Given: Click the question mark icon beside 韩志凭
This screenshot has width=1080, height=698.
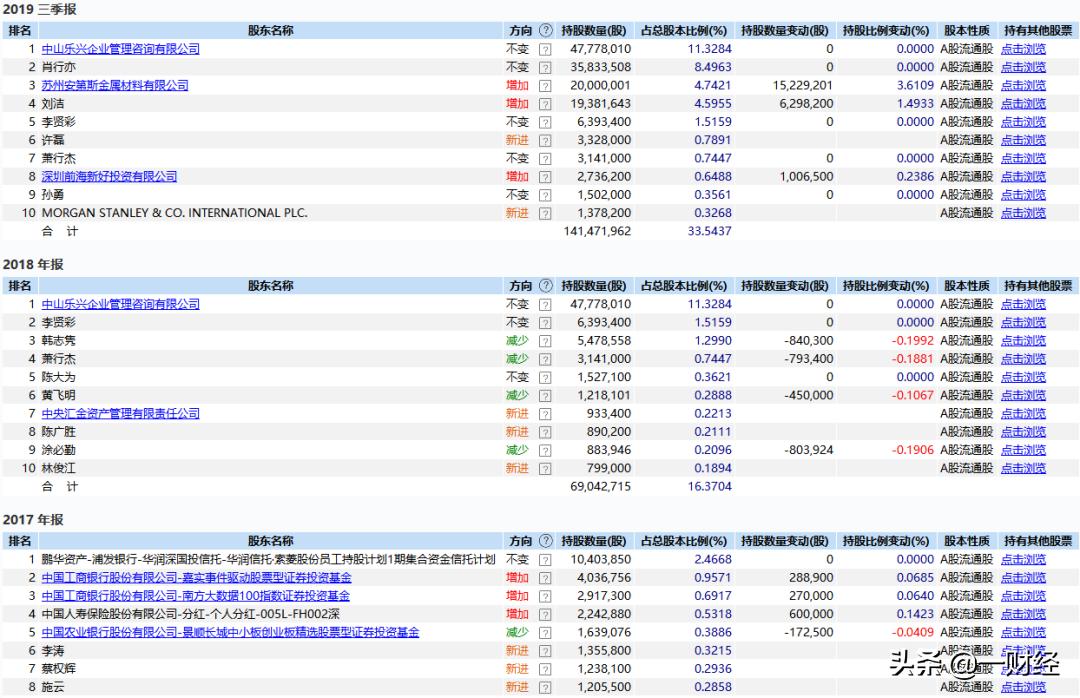Looking at the screenshot, I should (544, 340).
